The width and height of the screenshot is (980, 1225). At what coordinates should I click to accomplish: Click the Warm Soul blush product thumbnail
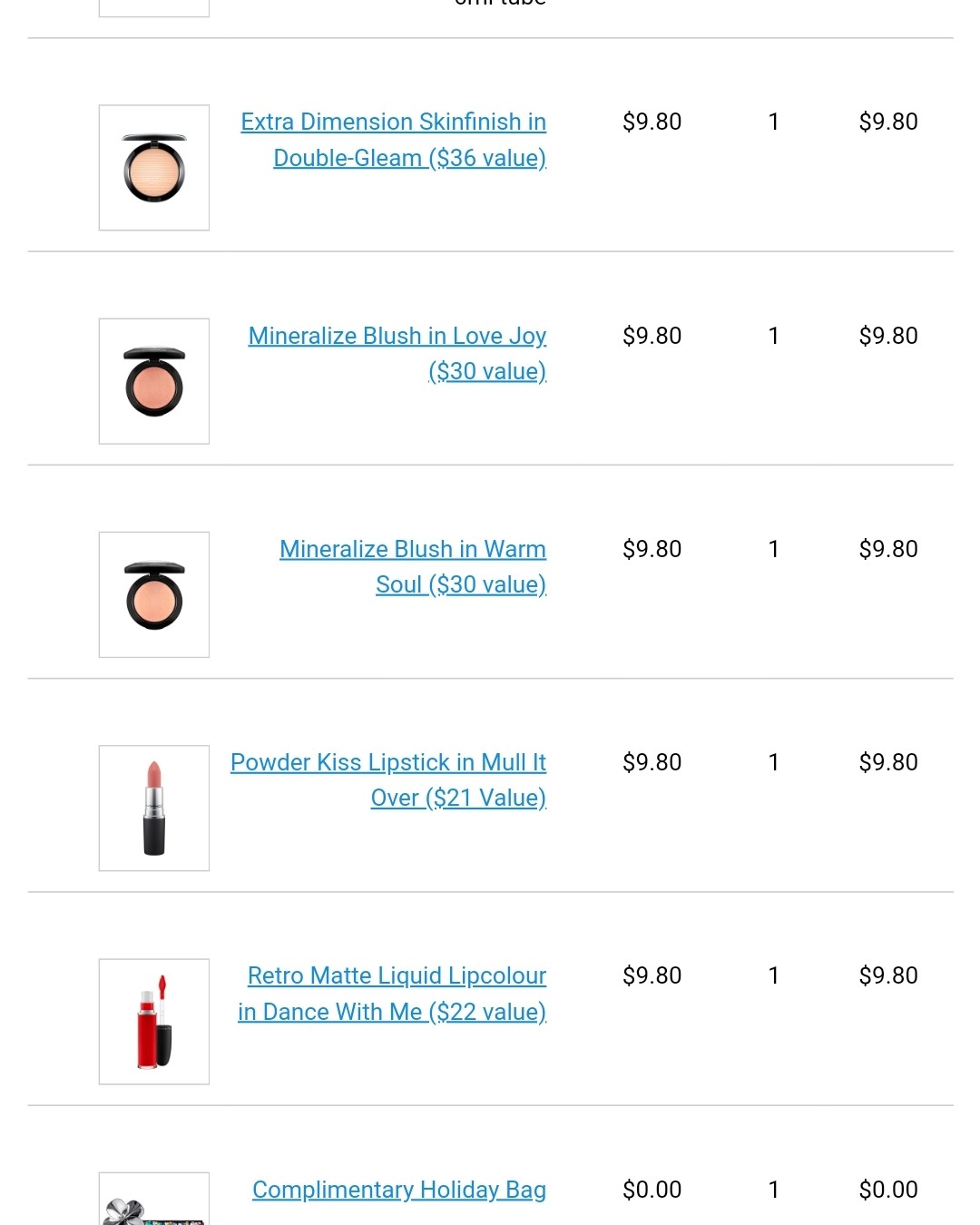(x=154, y=594)
